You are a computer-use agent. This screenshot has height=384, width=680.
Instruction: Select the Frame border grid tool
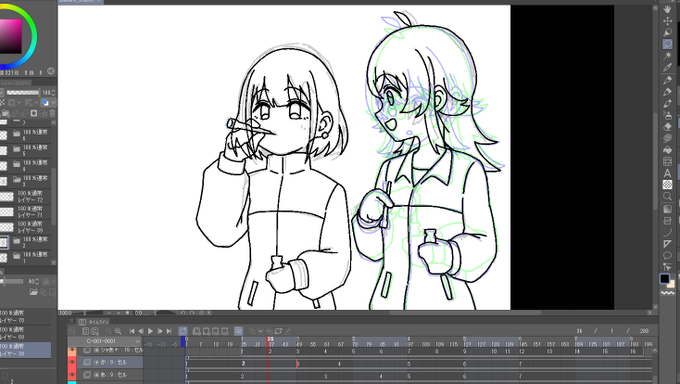[667, 161]
